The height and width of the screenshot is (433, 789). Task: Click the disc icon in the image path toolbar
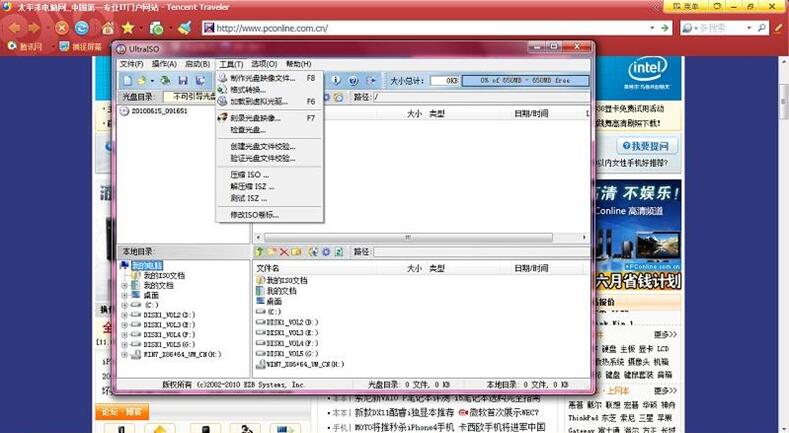(x=339, y=97)
